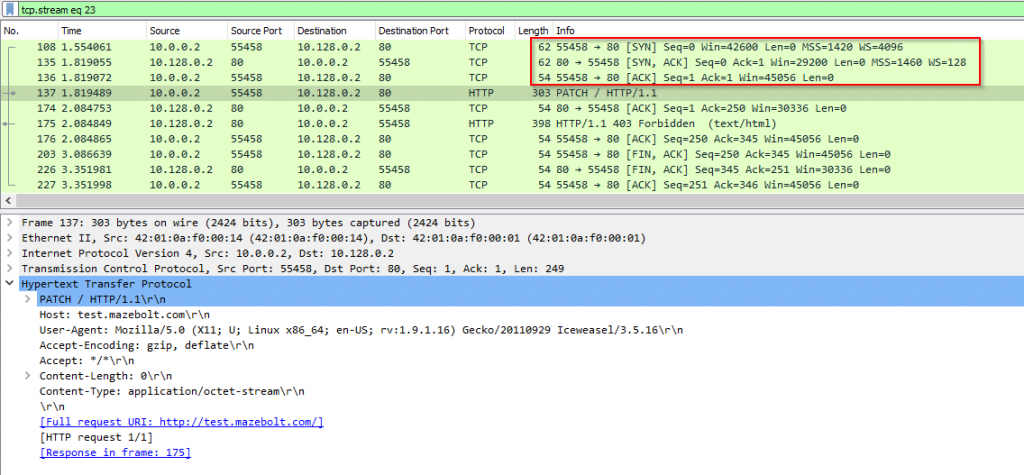Click the packet list scroll left arrow
This screenshot has width=1024, height=475.
click(x=7, y=201)
